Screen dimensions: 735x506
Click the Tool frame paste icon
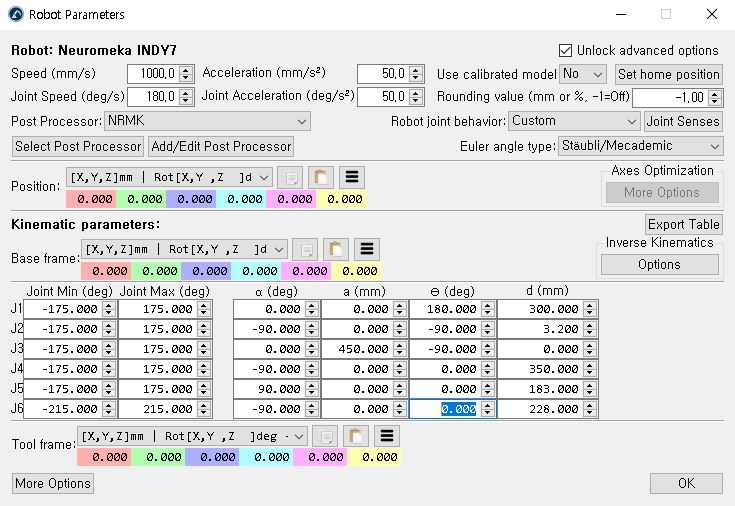coord(355,436)
